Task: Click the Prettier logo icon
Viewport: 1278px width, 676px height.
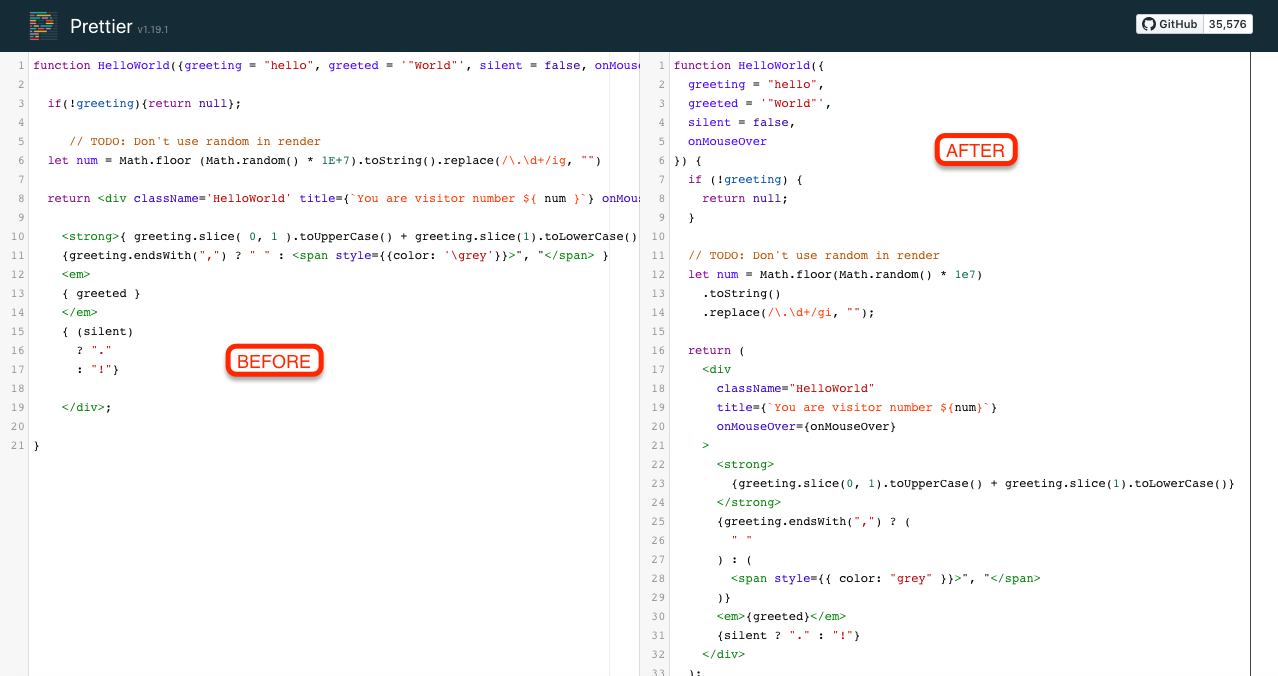Action: (43, 26)
